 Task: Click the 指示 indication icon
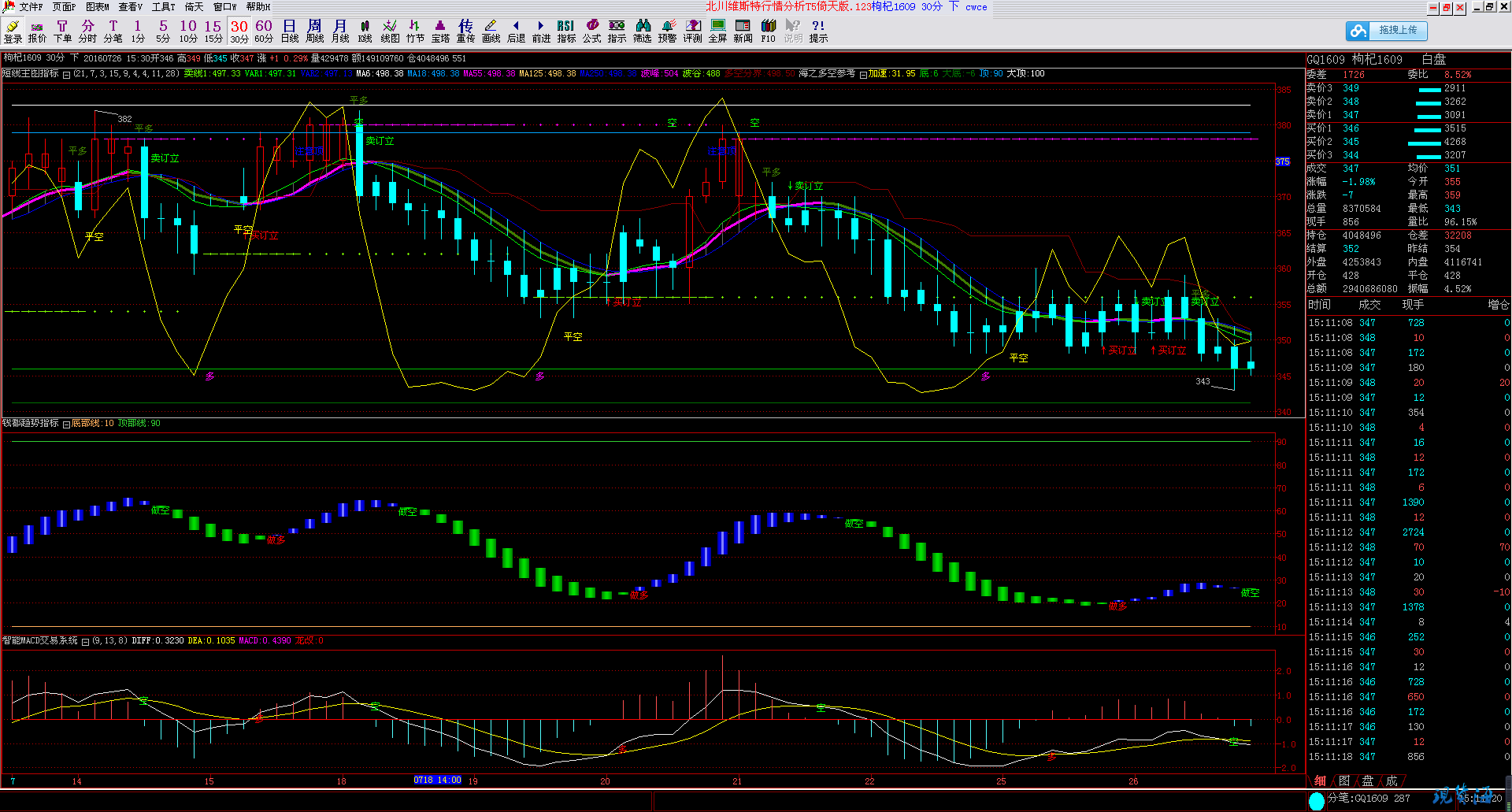(x=617, y=31)
